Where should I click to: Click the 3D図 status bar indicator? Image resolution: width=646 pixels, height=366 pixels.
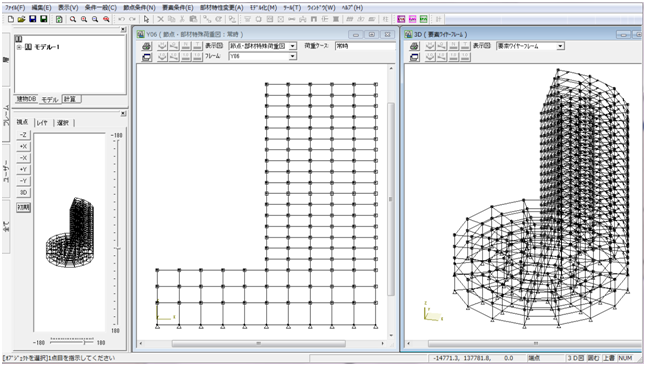[575, 358]
